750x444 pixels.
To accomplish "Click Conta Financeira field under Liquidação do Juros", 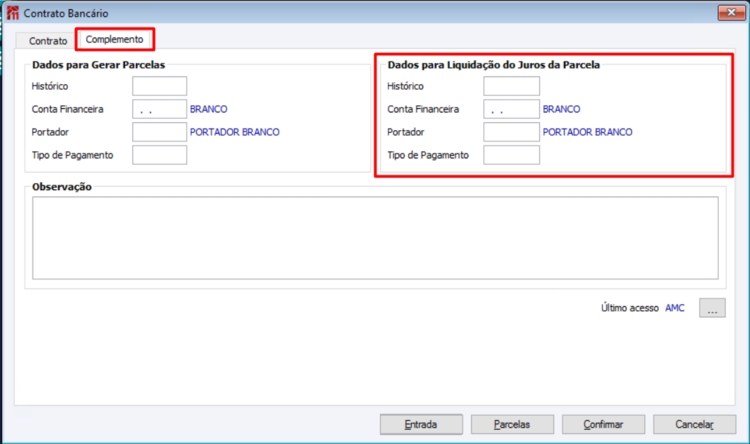I will [511, 109].
